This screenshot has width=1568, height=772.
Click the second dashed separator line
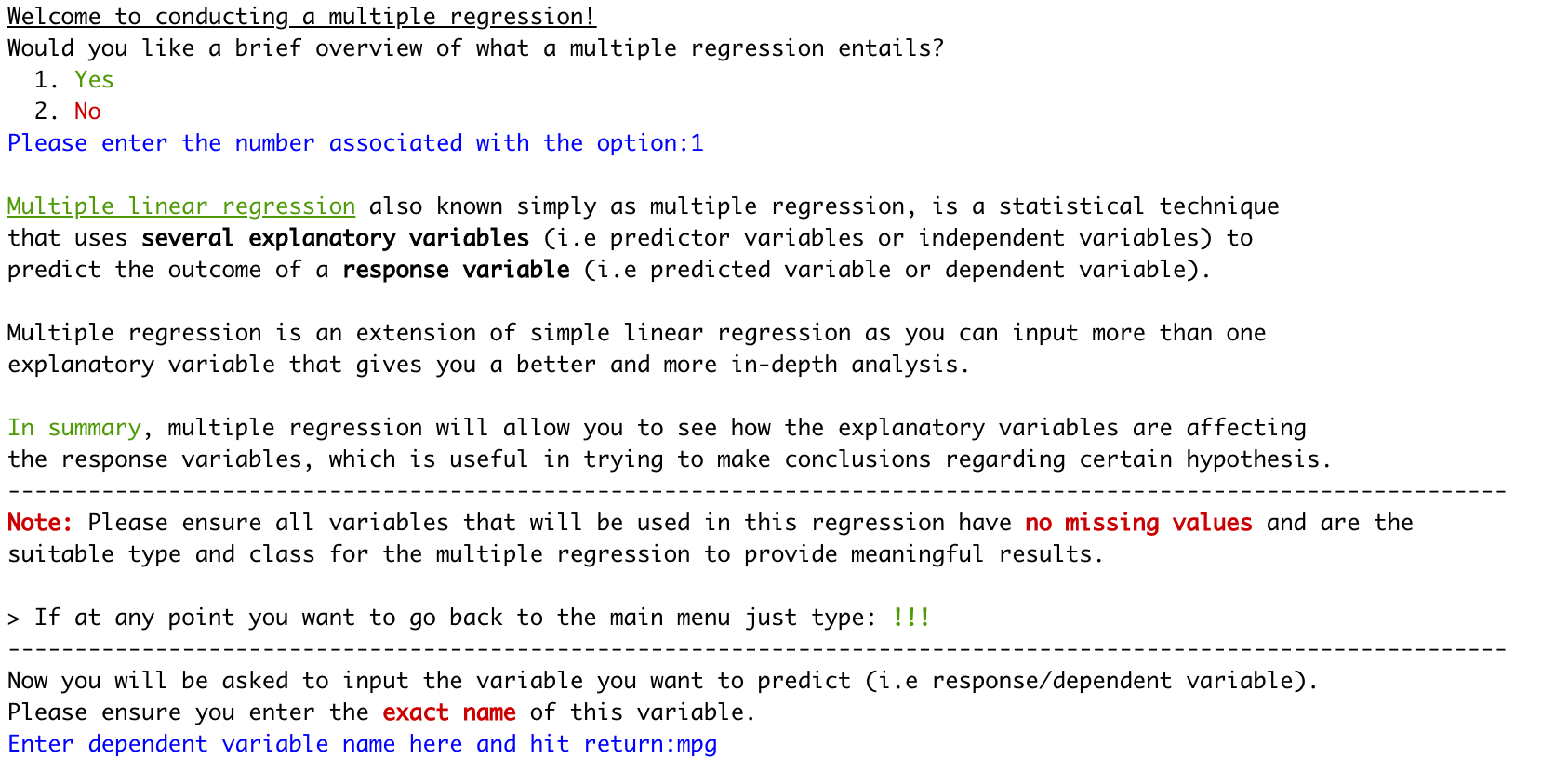coord(757,648)
